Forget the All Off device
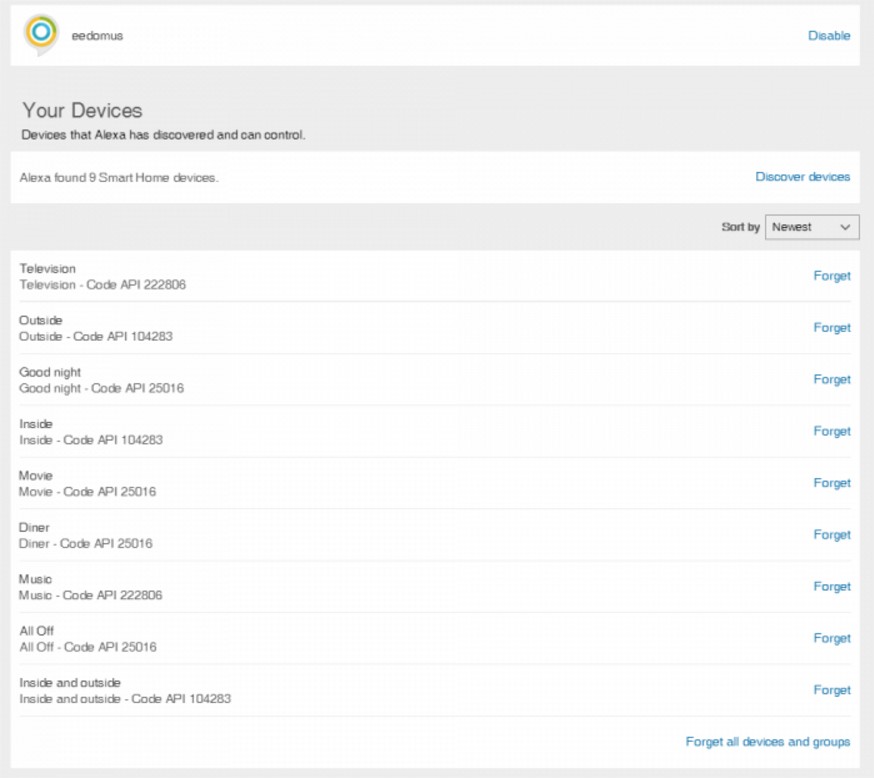Viewport: 874px width, 778px height. (832, 639)
